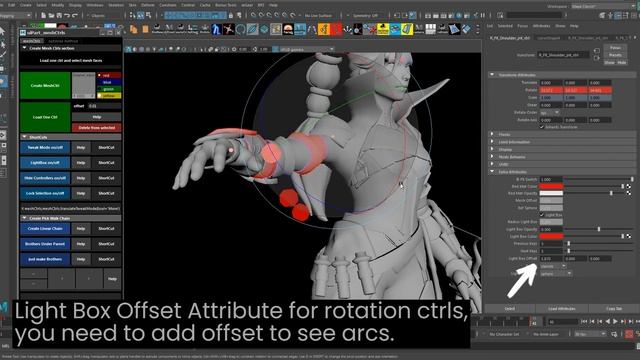Click the Red Mat Color swatch
The image size is (640, 360).
coord(551,187)
